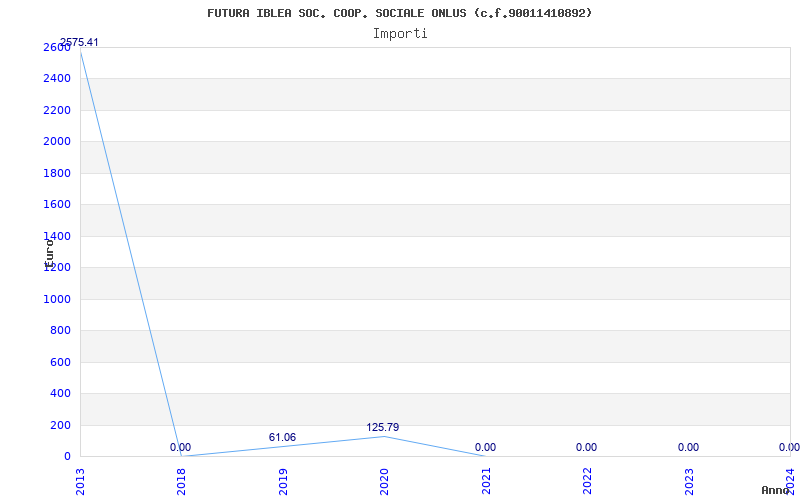
Task: Click the 600 y-axis tick label
Action: [x=60, y=362]
